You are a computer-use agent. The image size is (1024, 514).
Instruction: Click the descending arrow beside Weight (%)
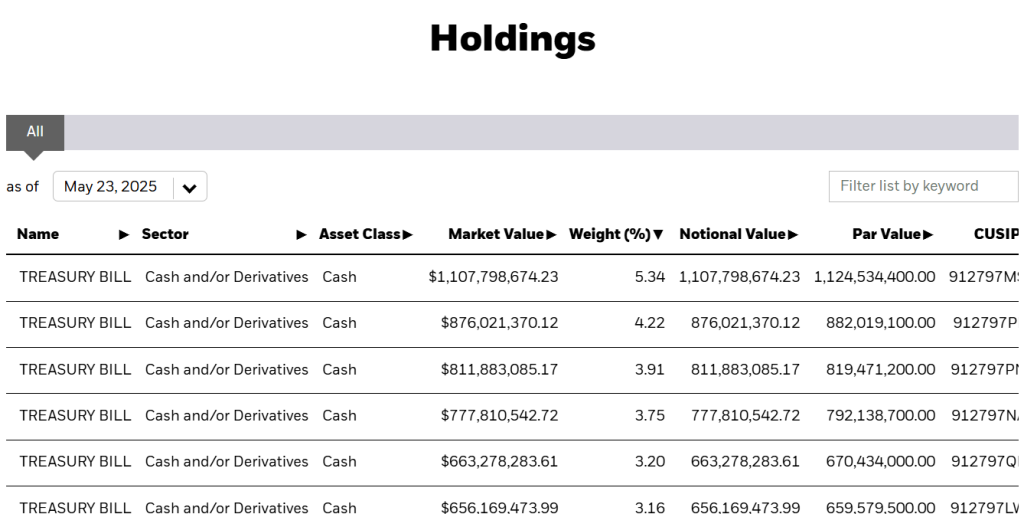658,234
